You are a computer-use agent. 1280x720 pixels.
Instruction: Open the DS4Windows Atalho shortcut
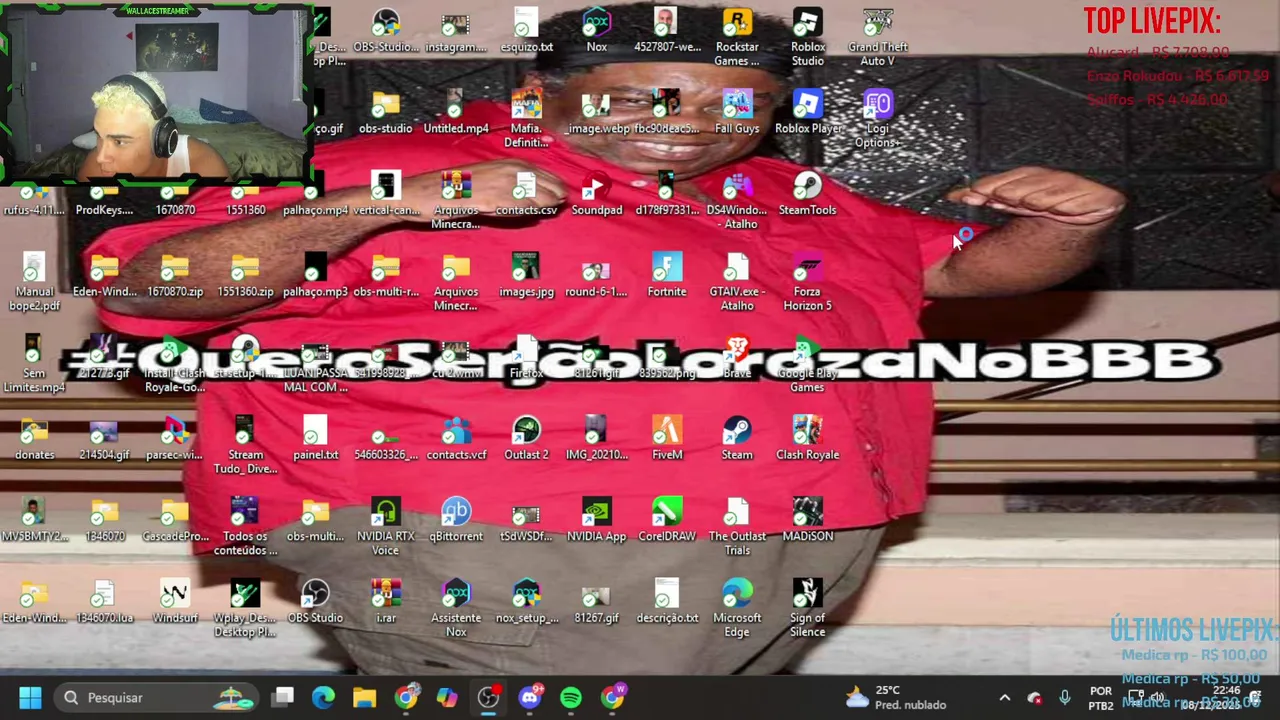point(737,201)
